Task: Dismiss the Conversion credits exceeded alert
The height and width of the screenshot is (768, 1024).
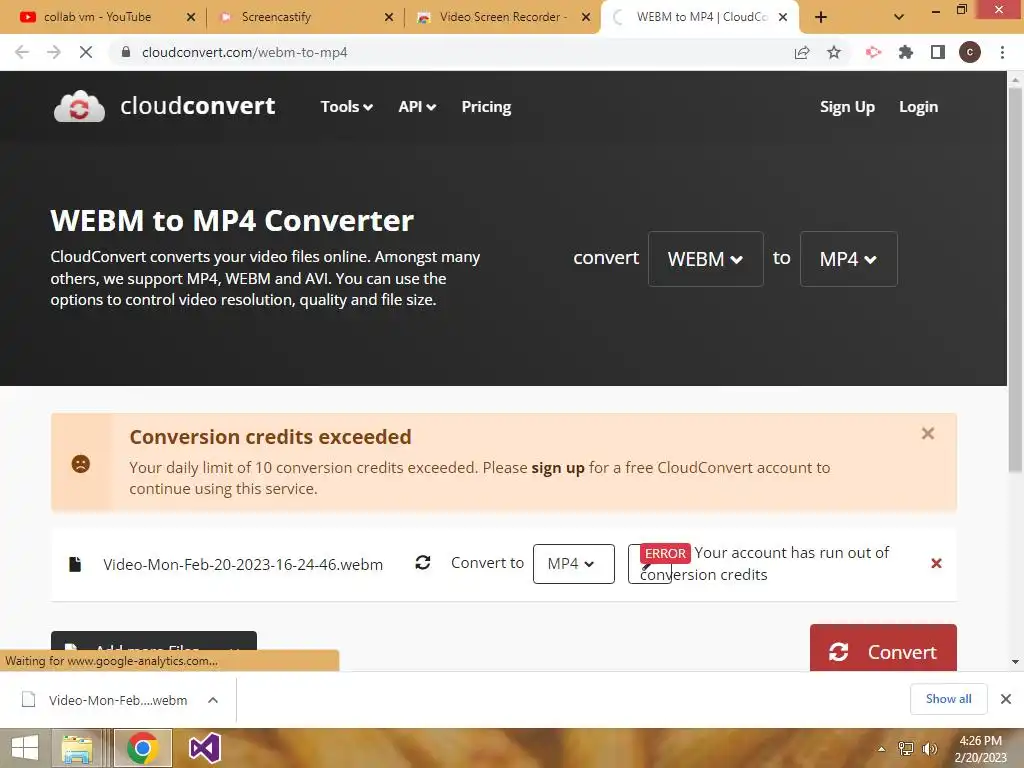Action: 927,433
